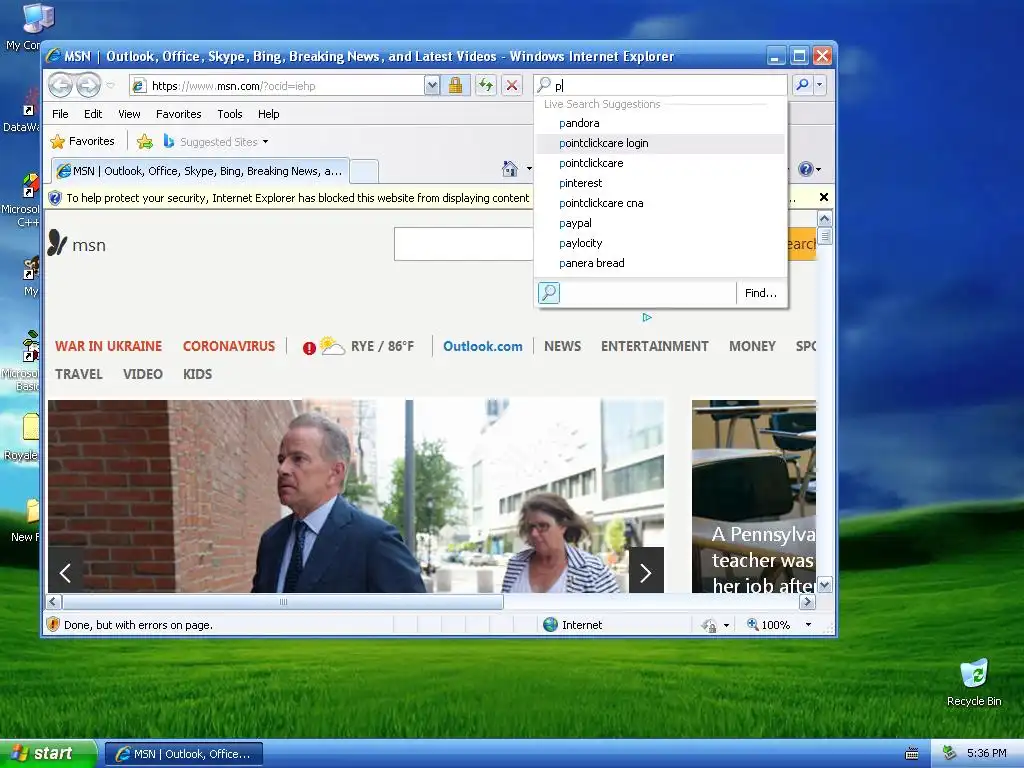Close the security information bar
The image size is (1024, 768).
click(824, 197)
